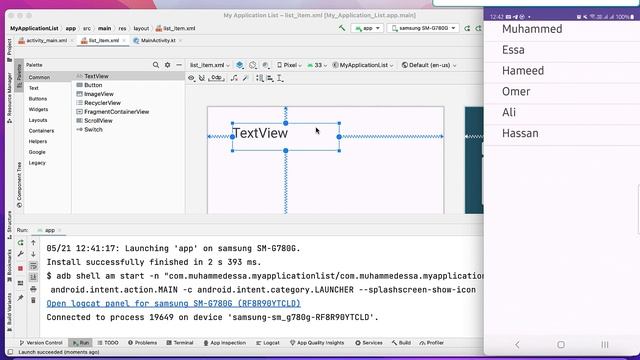Click the Infer Constraints magic wand icon
This screenshot has width=640, height=360.
[245, 78]
